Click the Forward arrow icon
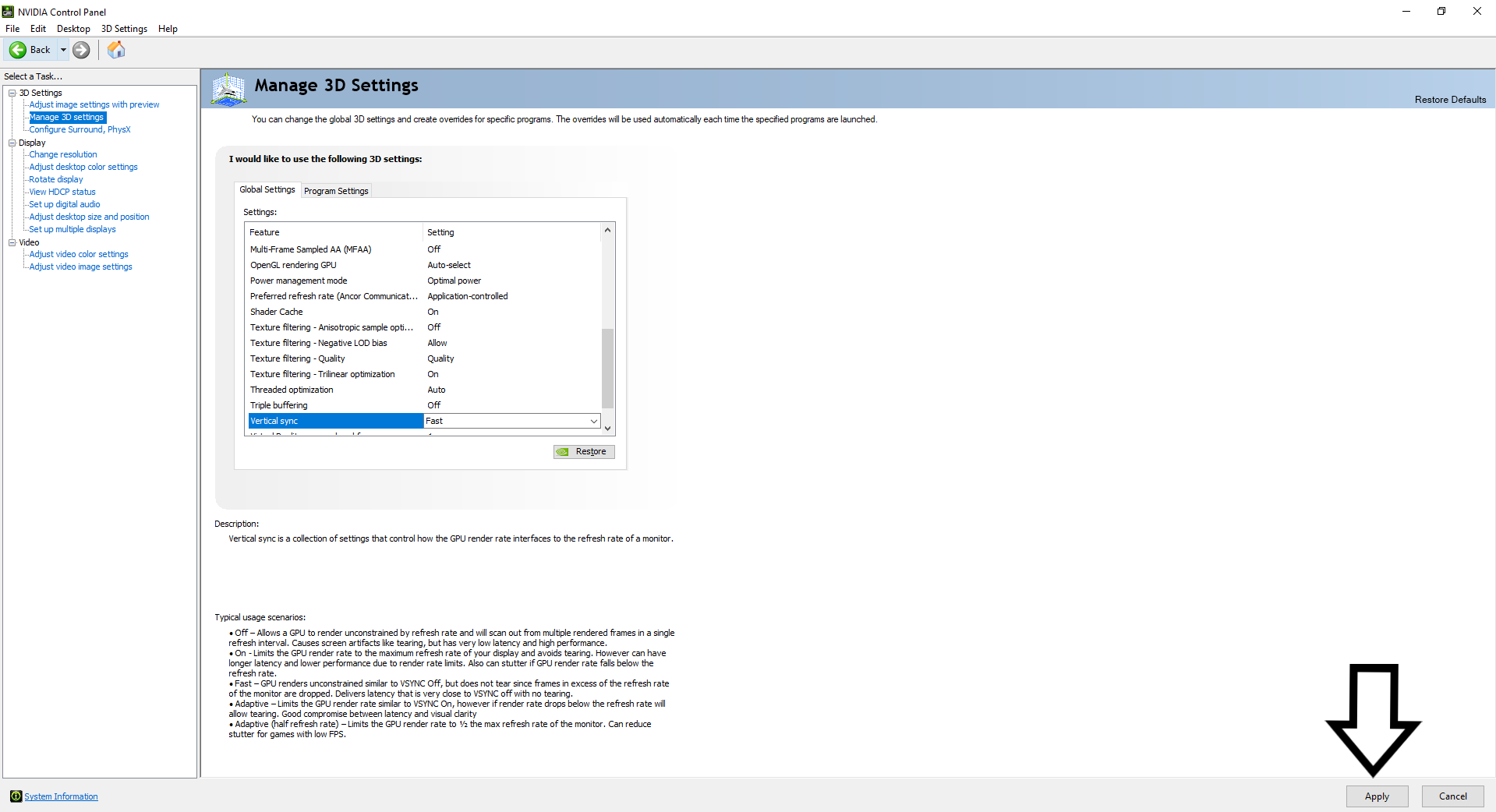This screenshot has width=1496, height=812. coord(81,50)
